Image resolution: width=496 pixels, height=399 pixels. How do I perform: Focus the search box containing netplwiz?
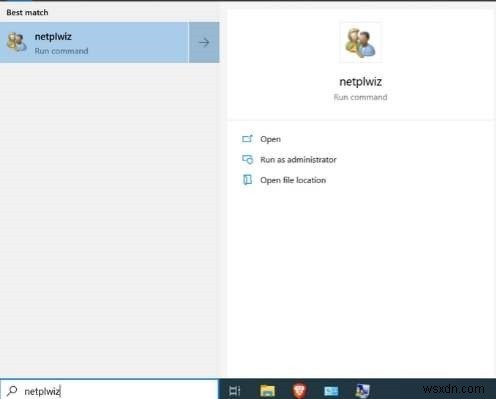(109, 390)
